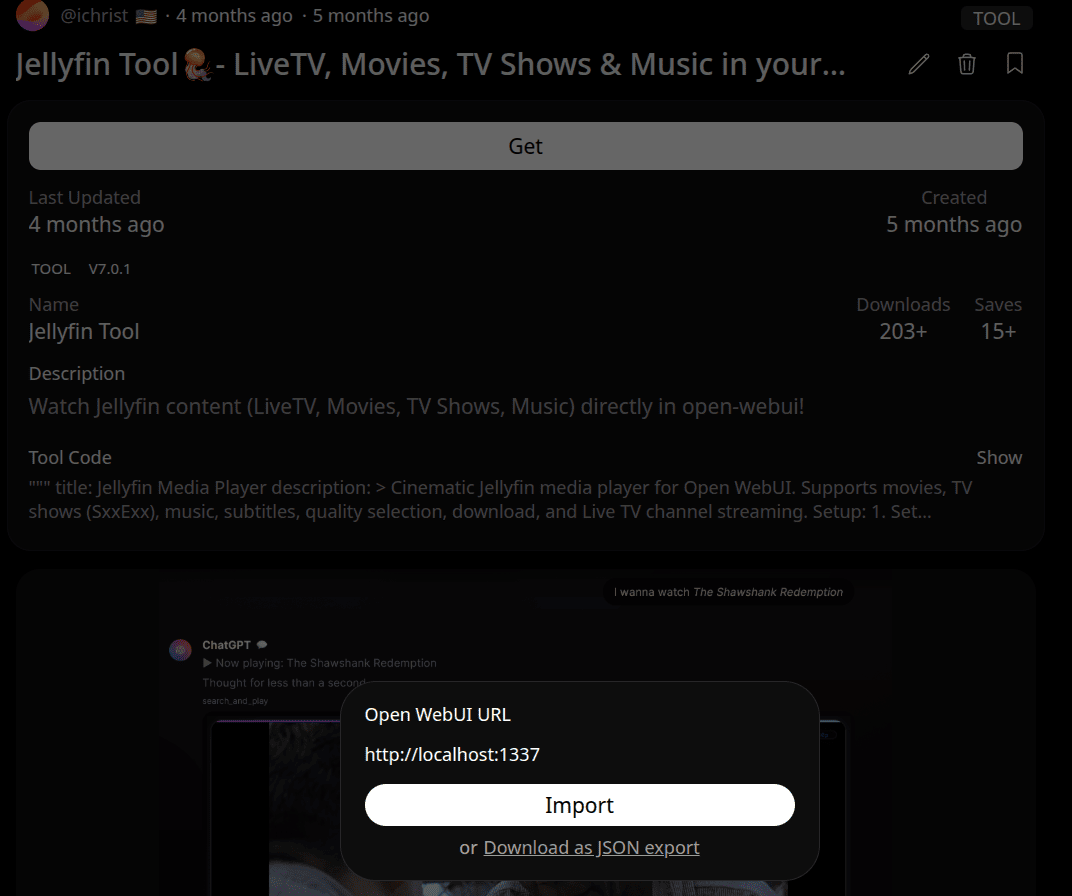This screenshot has width=1072, height=896.
Task: Click the Last Updated value 4 months ago
Action: point(96,224)
